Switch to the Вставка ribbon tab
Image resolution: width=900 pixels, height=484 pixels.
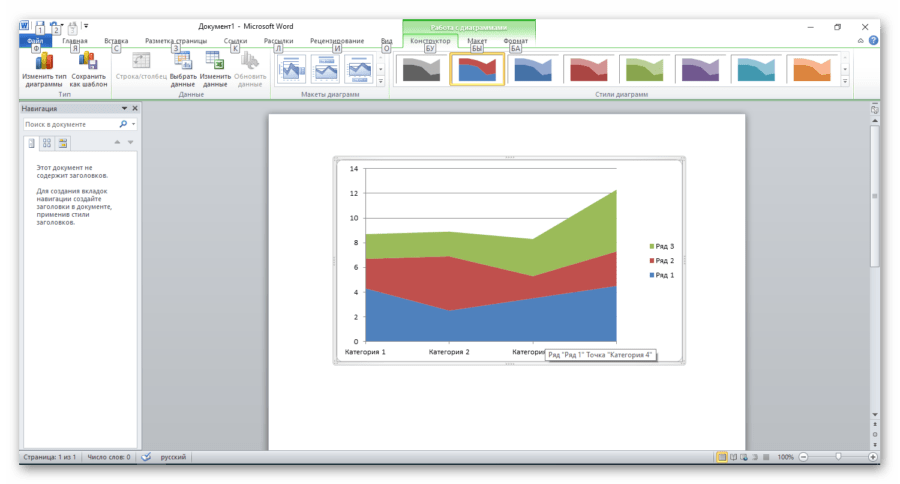pos(116,41)
